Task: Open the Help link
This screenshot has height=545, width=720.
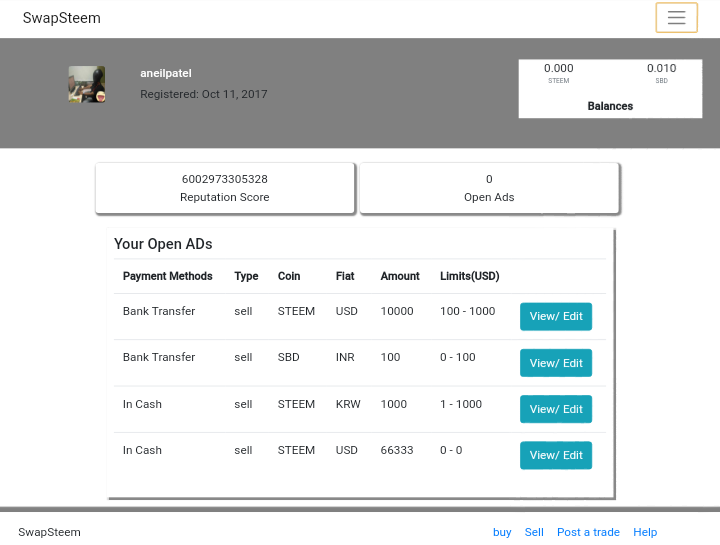Action: click(645, 532)
